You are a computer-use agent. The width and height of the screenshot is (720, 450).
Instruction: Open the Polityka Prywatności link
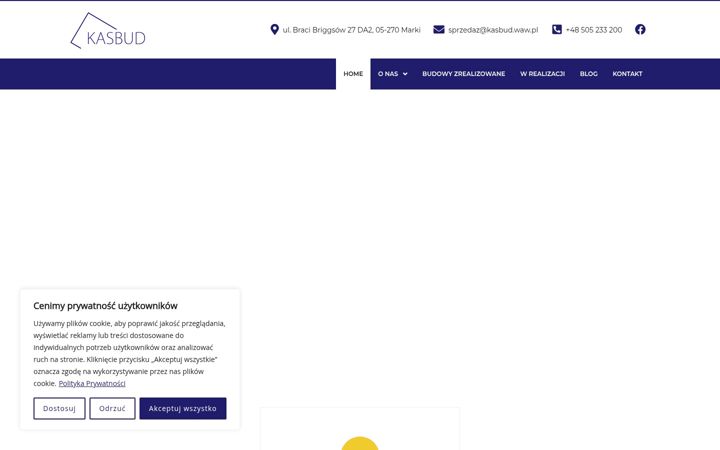(92, 383)
